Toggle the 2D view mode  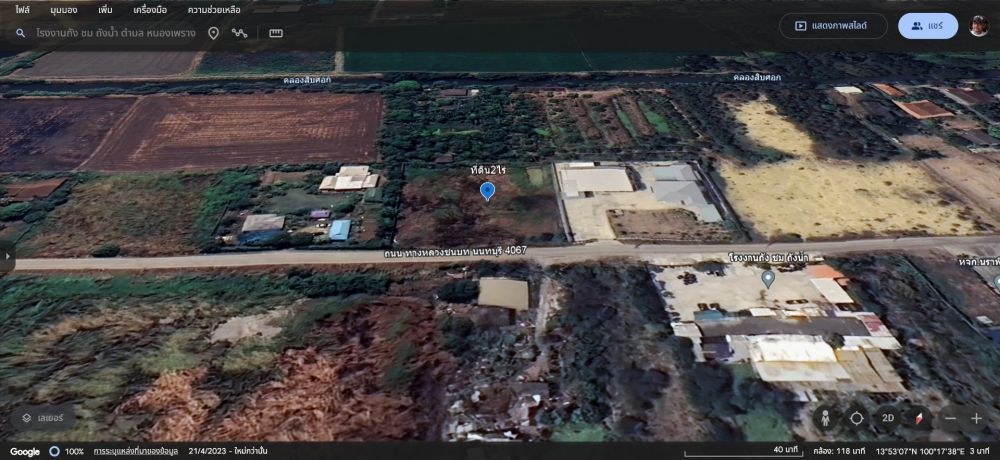click(x=887, y=418)
